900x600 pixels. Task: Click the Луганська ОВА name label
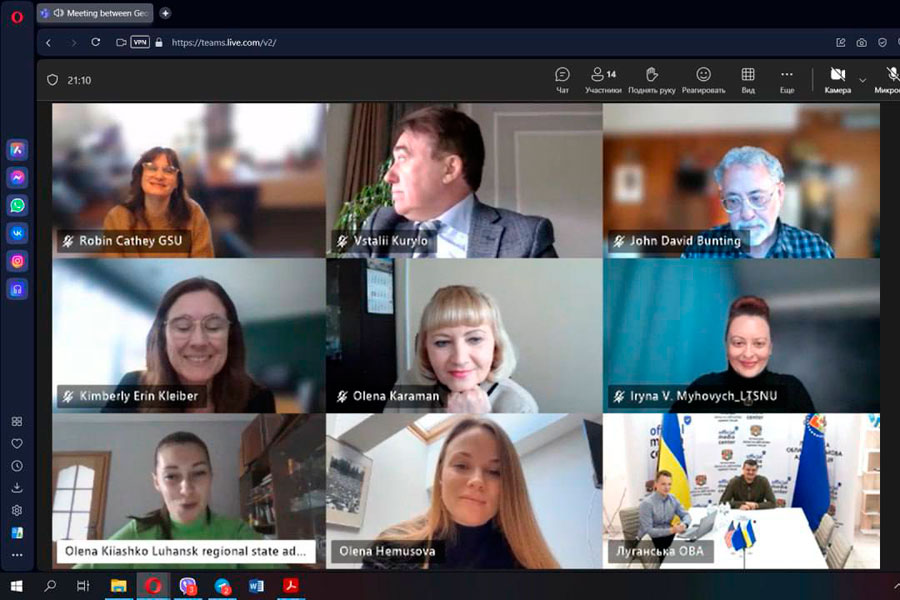(660, 551)
